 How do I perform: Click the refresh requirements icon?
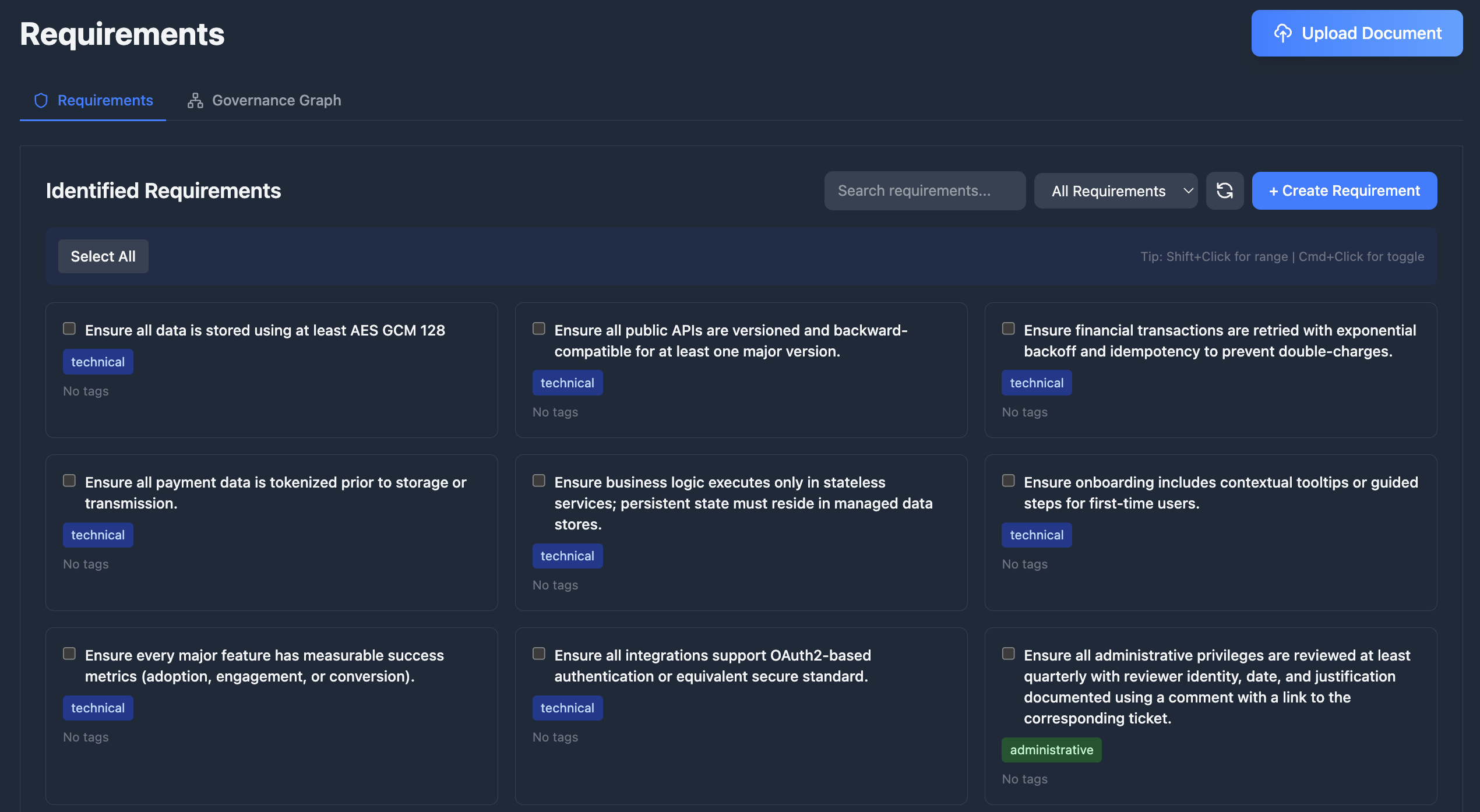tap(1225, 190)
